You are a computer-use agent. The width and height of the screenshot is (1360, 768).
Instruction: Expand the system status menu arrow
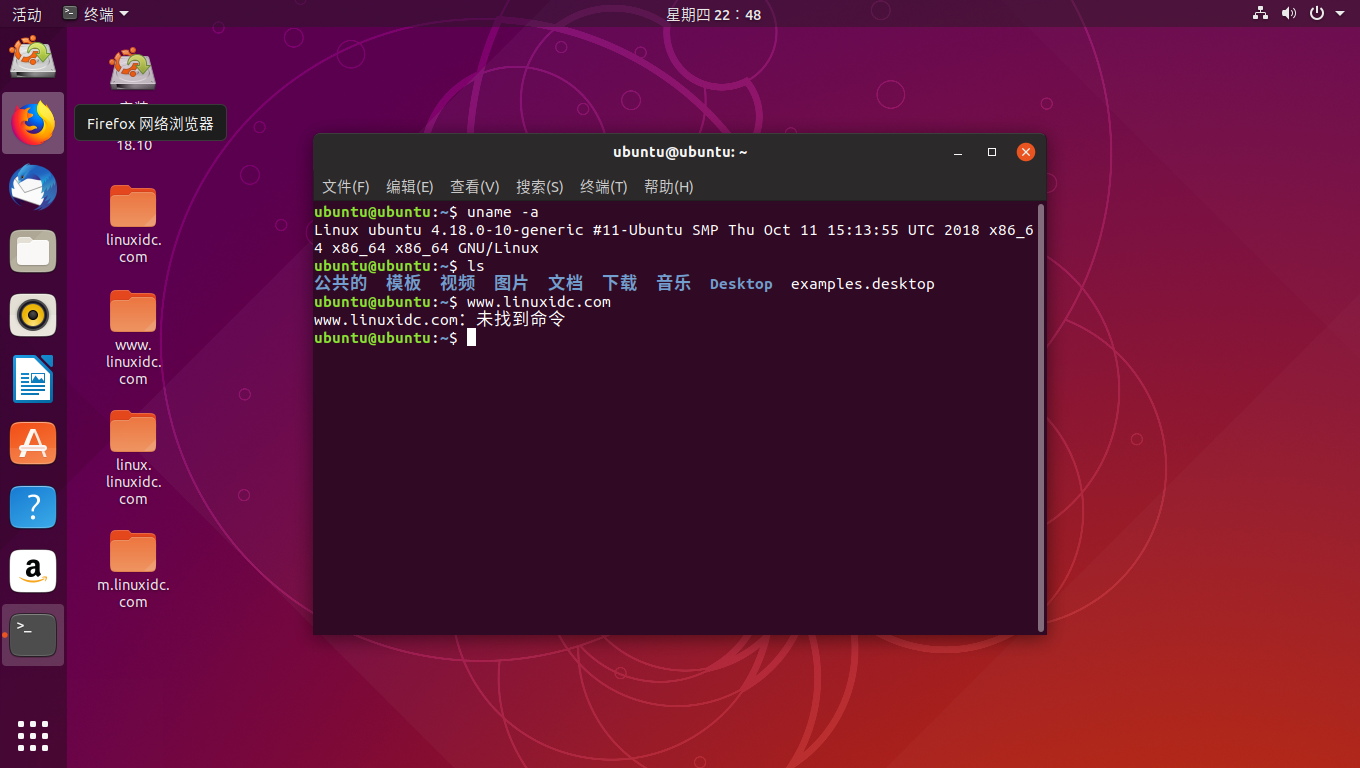click(1340, 14)
